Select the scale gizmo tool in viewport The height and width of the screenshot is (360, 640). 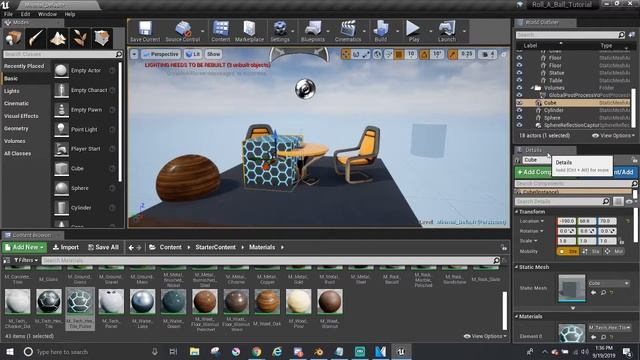[366, 54]
